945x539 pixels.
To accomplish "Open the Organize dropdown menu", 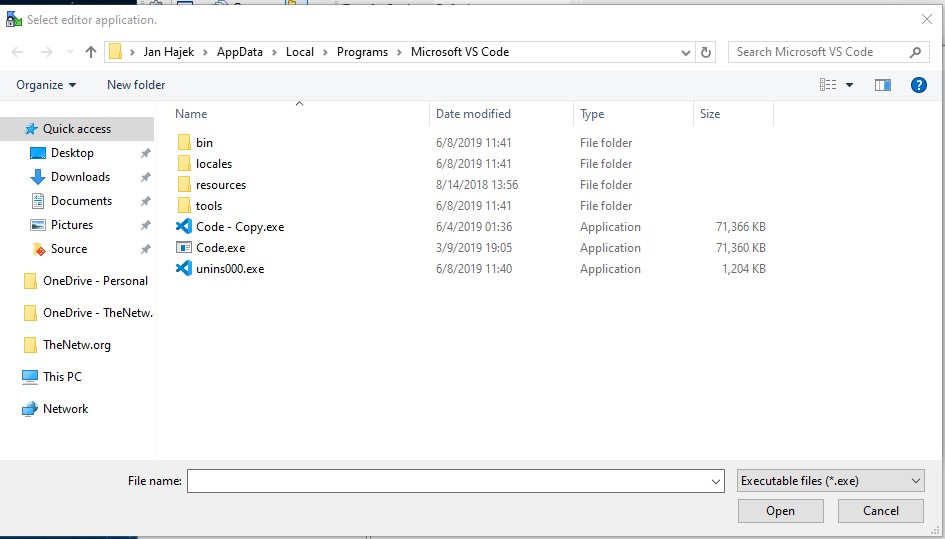I will (x=46, y=85).
